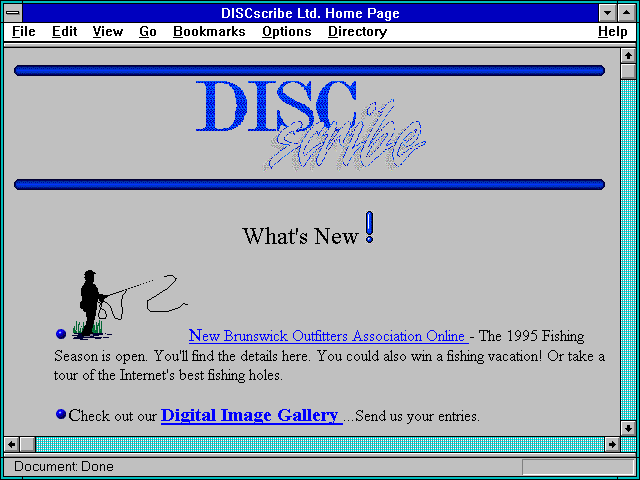This screenshot has width=640, height=480.
Task: Click the blue exclamation mark icon
Action: [x=369, y=227]
